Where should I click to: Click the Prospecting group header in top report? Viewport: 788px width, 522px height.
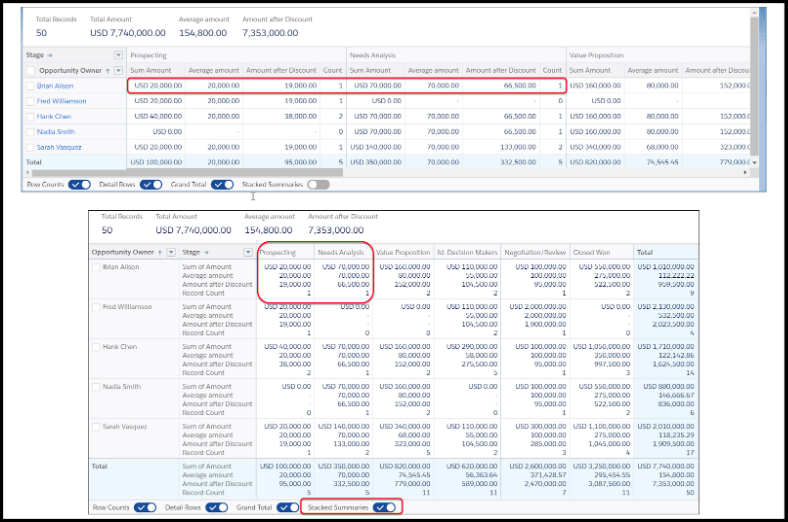click(x=148, y=55)
